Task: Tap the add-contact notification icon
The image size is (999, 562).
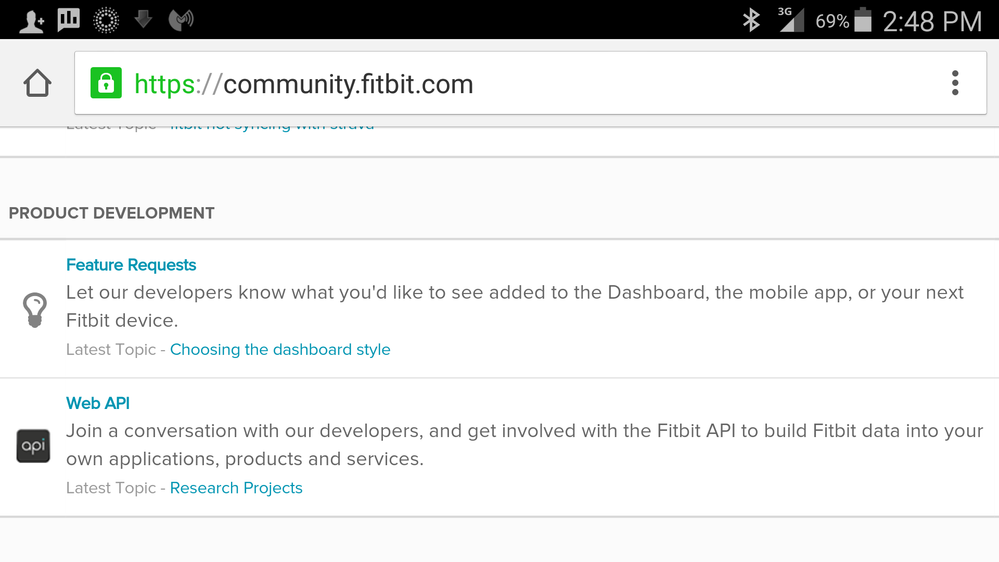Action: tap(31, 20)
